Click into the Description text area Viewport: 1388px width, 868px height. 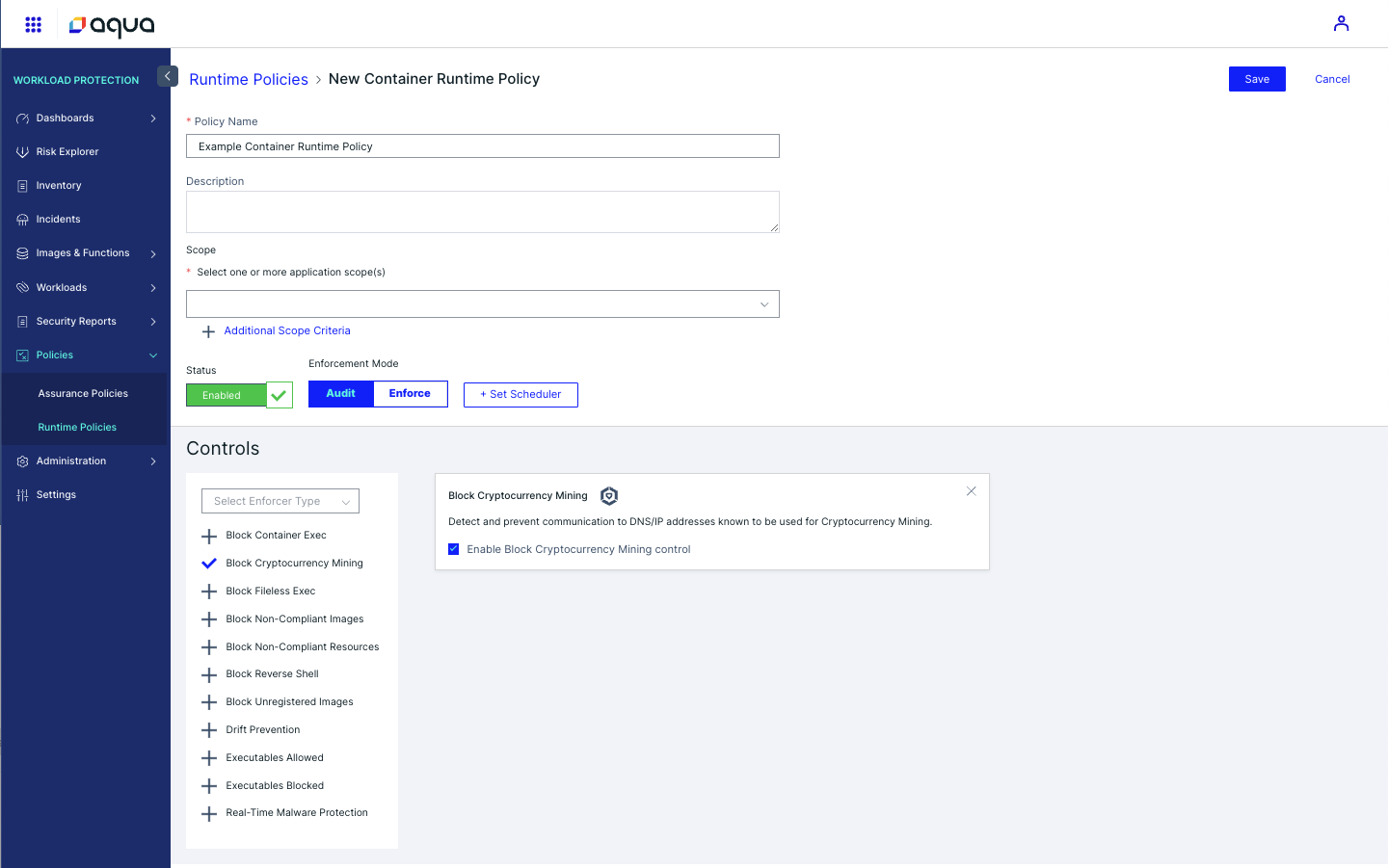click(482, 212)
